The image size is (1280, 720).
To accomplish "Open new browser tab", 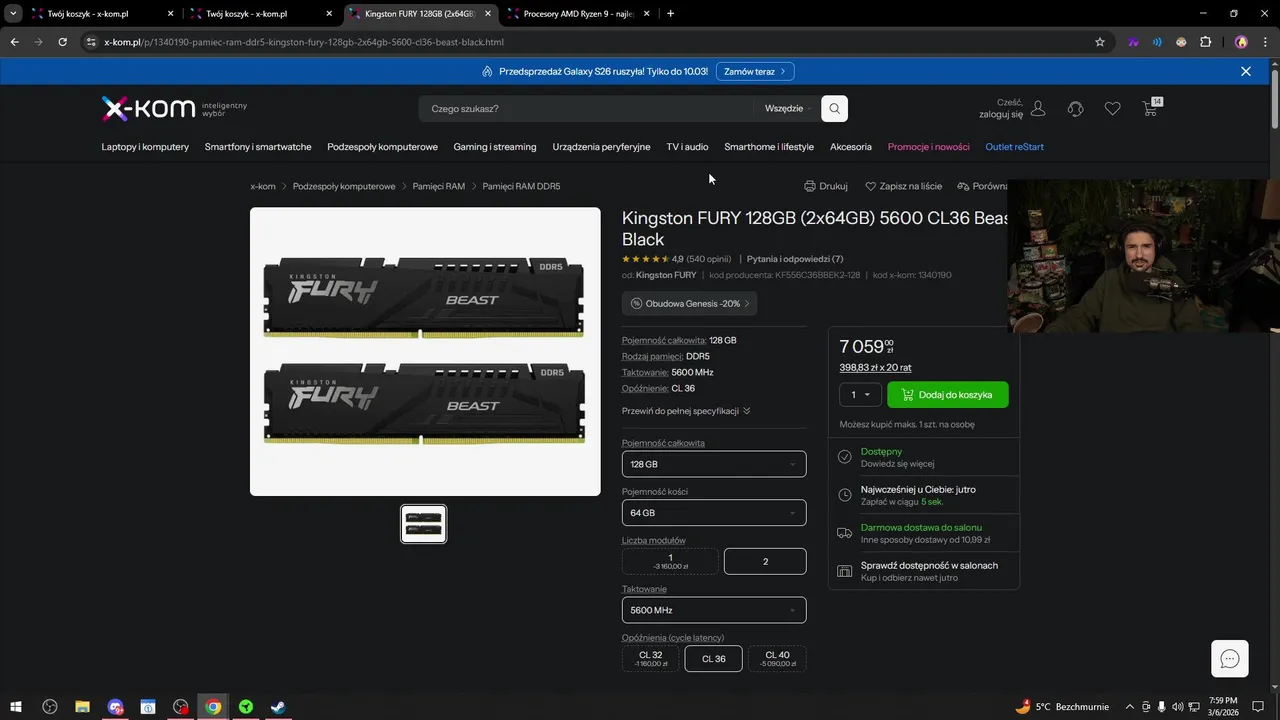I will 670,14.
